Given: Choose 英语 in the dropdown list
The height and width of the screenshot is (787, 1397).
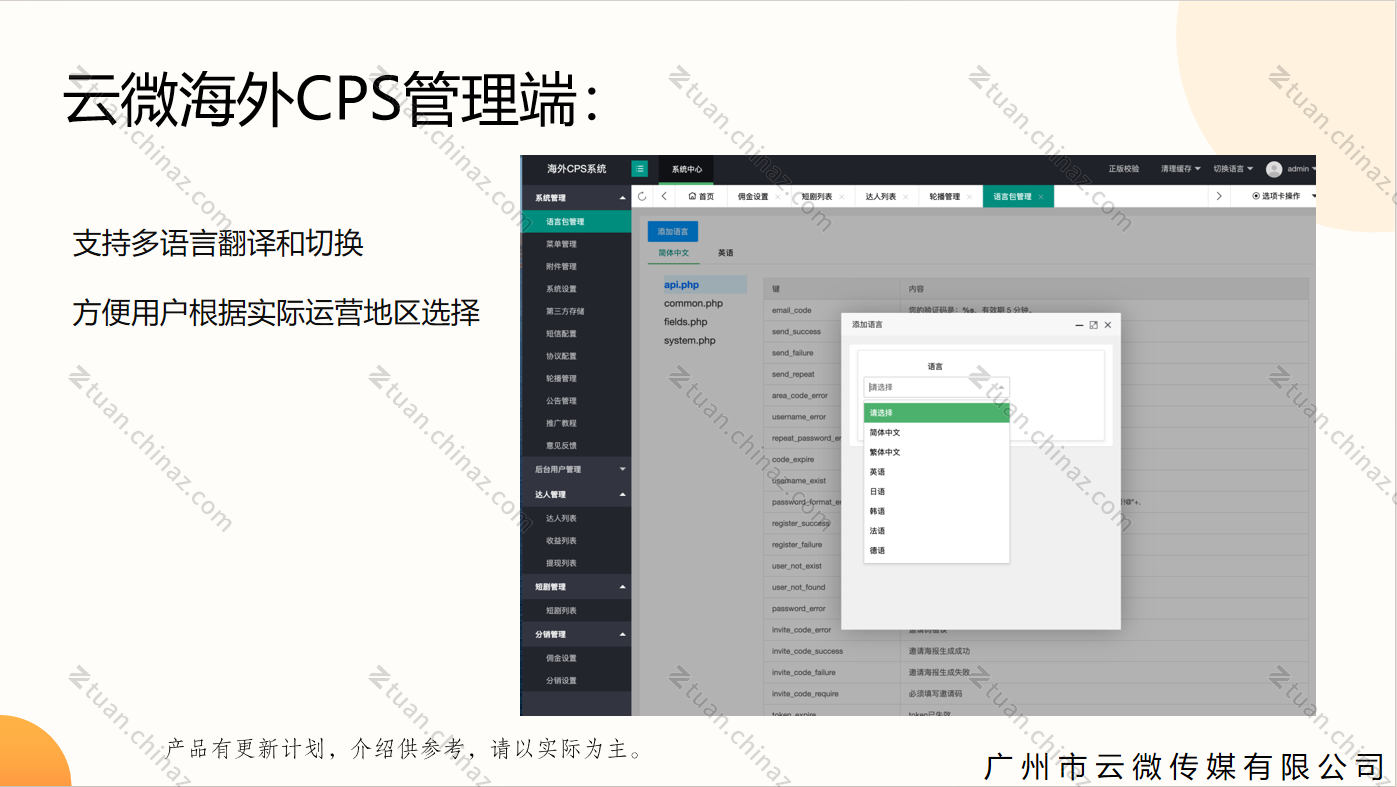Looking at the screenshot, I should pos(936,472).
